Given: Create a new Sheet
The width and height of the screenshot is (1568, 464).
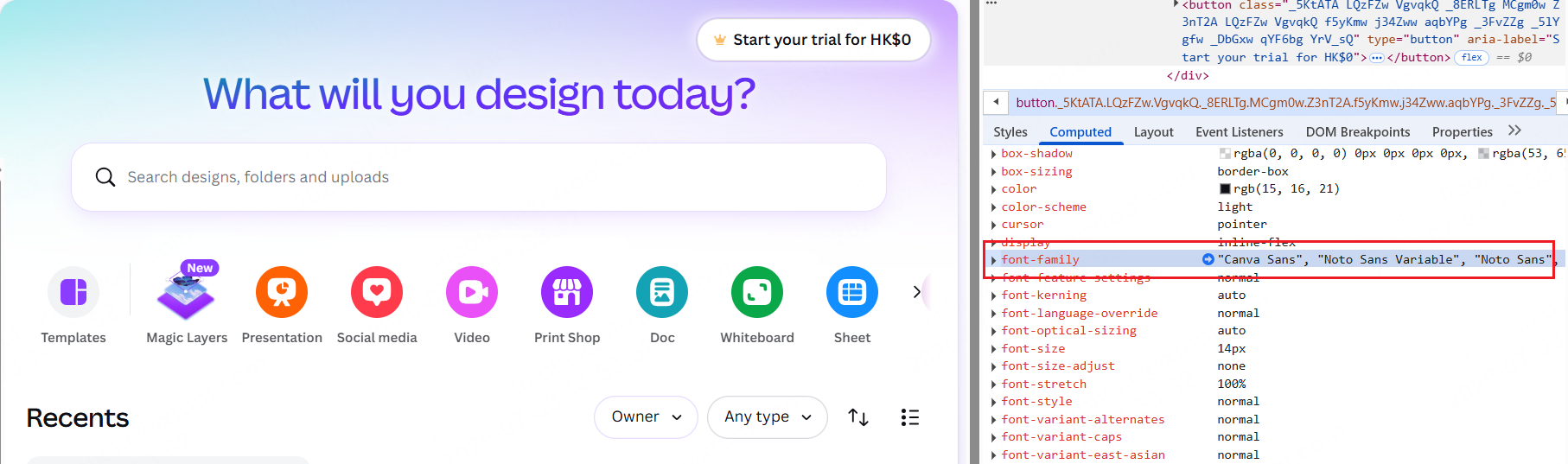Looking at the screenshot, I should pyautogui.click(x=852, y=292).
